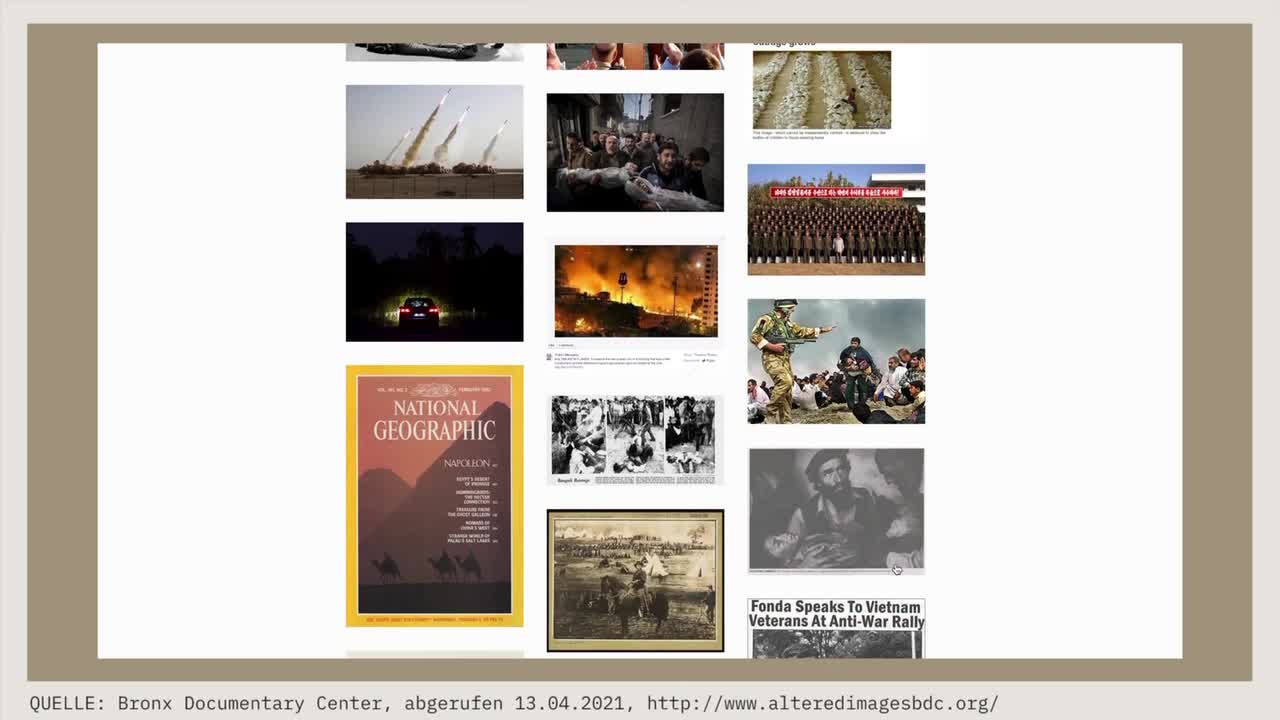Open the Fonda Speaks To Vietnam Veterans clipping
Viewport: 1280px width, 720px height.
pos(836,628)
